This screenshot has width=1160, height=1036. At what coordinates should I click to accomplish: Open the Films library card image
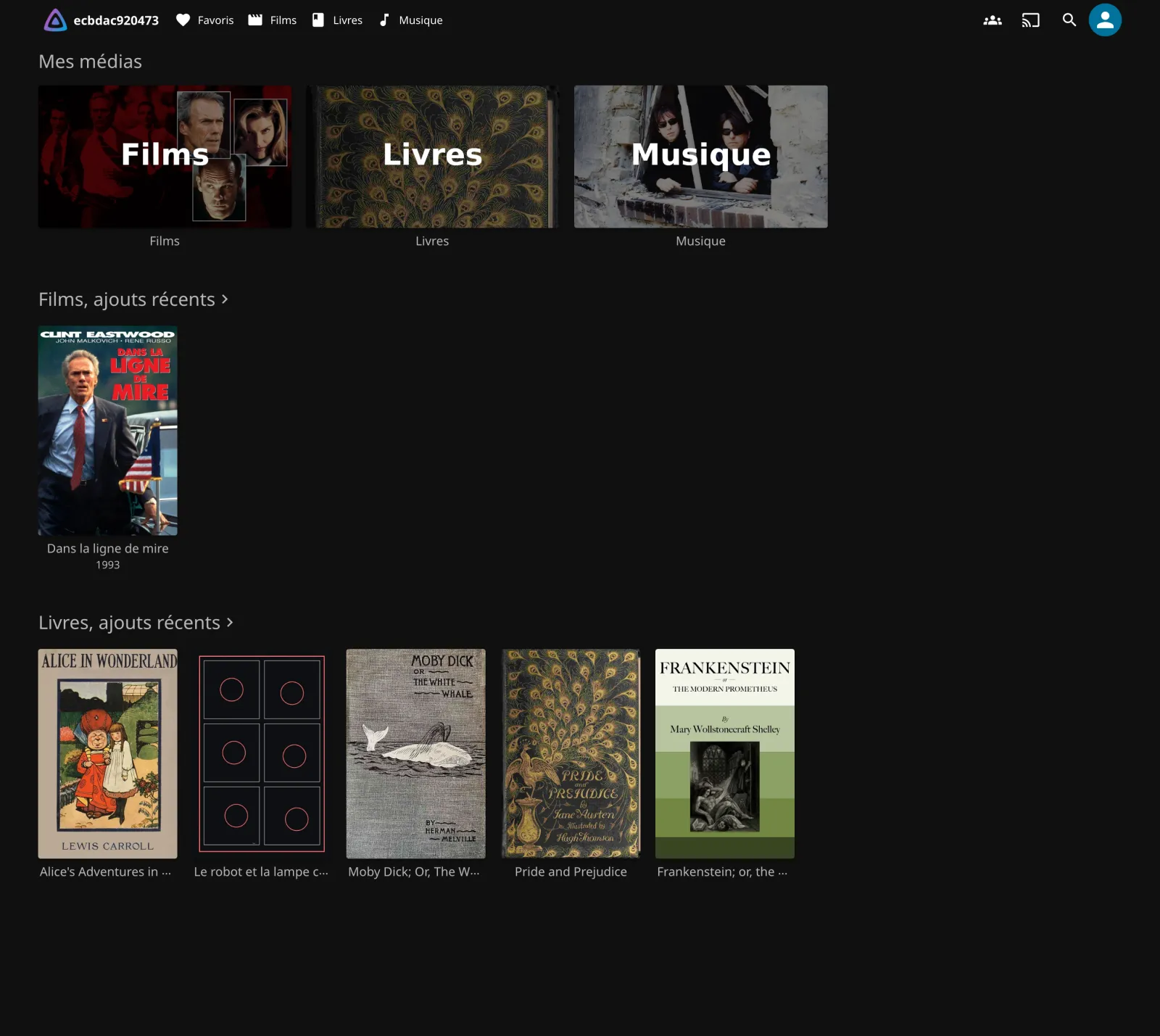click(x=165, y=157)
